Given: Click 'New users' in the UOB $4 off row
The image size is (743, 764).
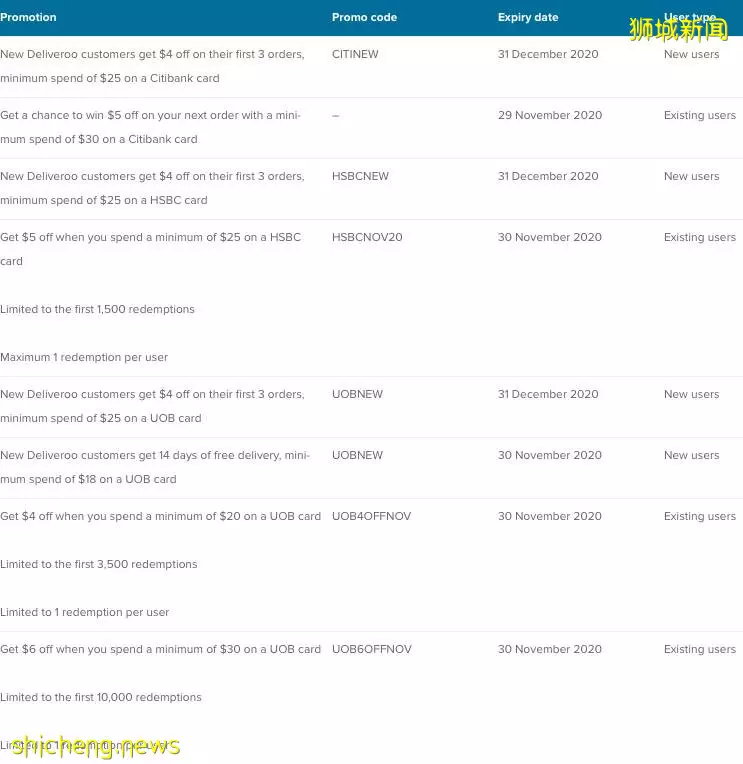Looking at the screenshot, I should click(x=692, y=394).
